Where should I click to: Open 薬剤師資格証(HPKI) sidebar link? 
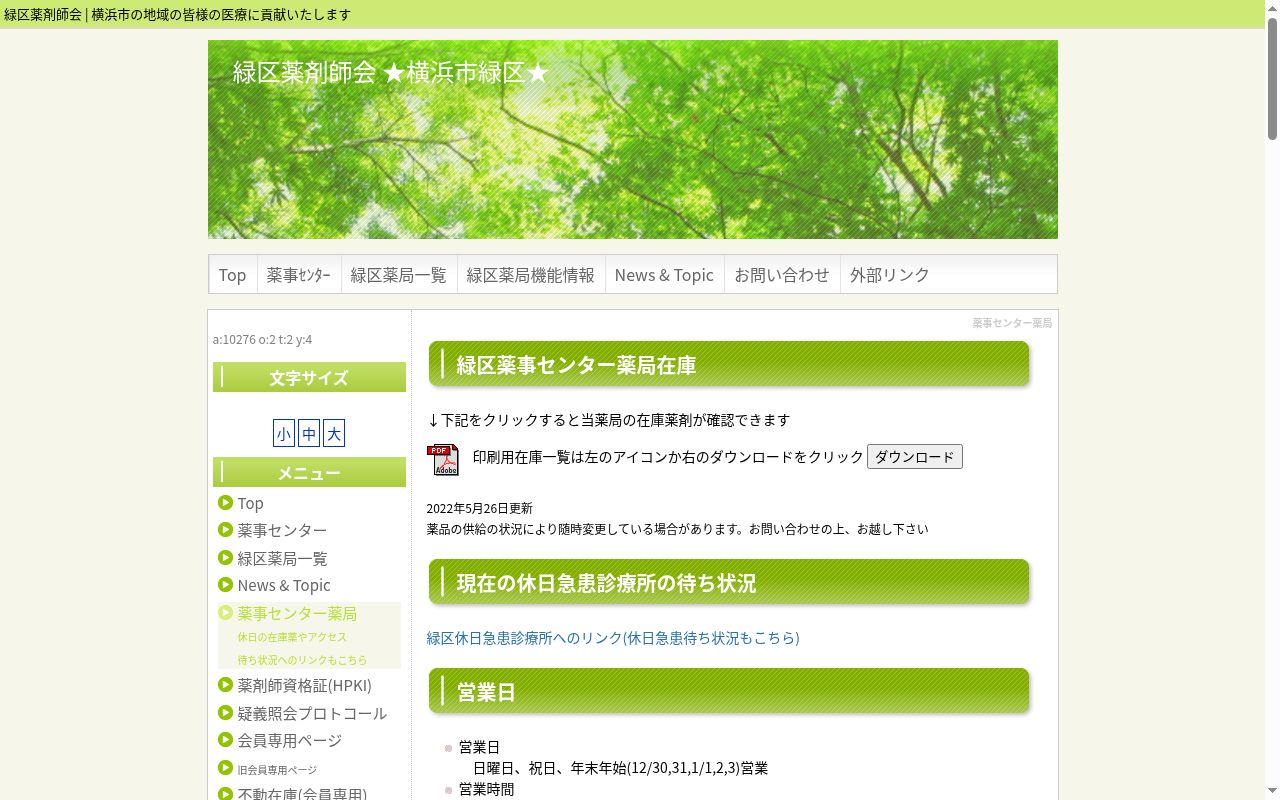[x=304, y=685]
